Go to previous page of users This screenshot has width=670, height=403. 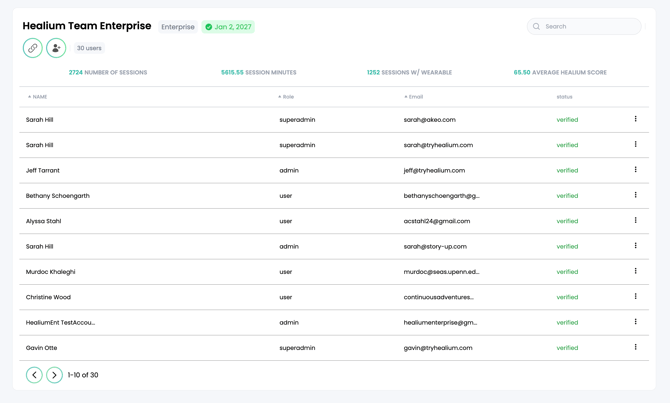coord(34,375)
